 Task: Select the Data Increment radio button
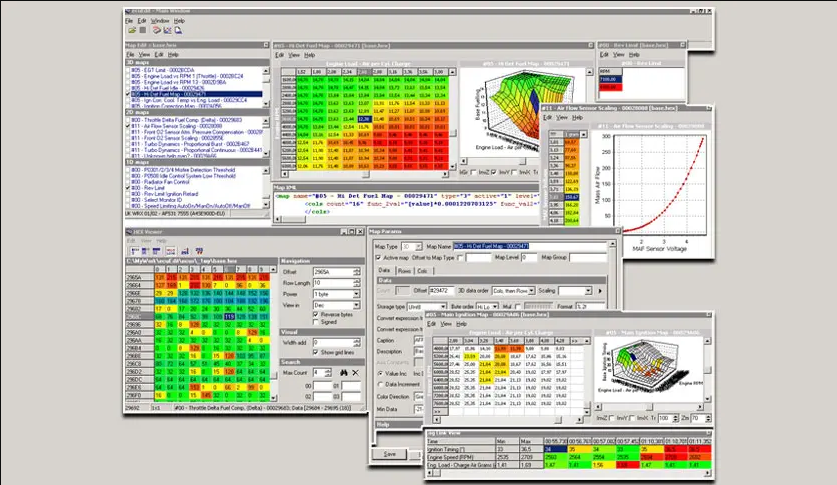point(380,383)
